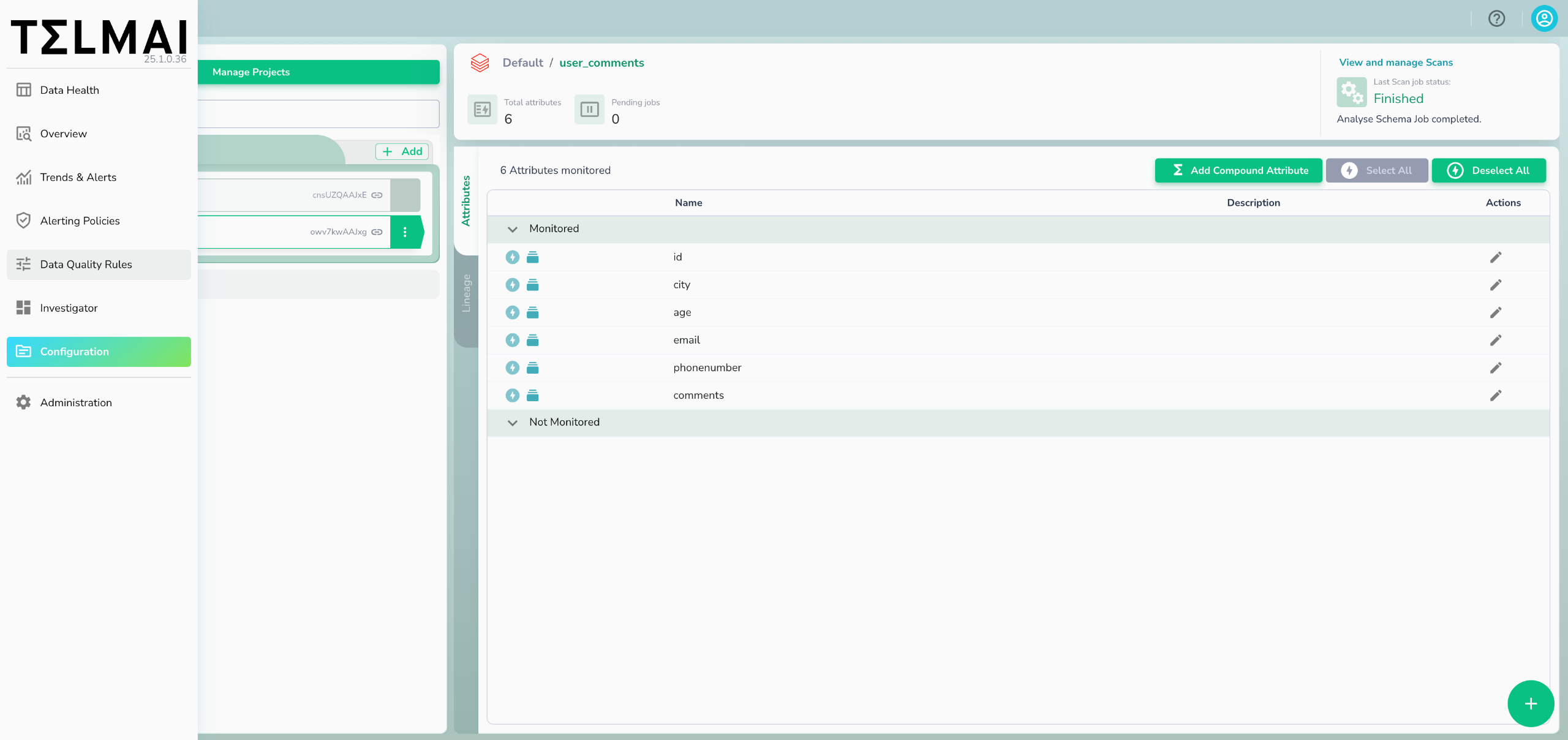Open the user account profile icon
Image resolution: width=1568 pixels, height=740 pixels.
[x=1543, y=18]
